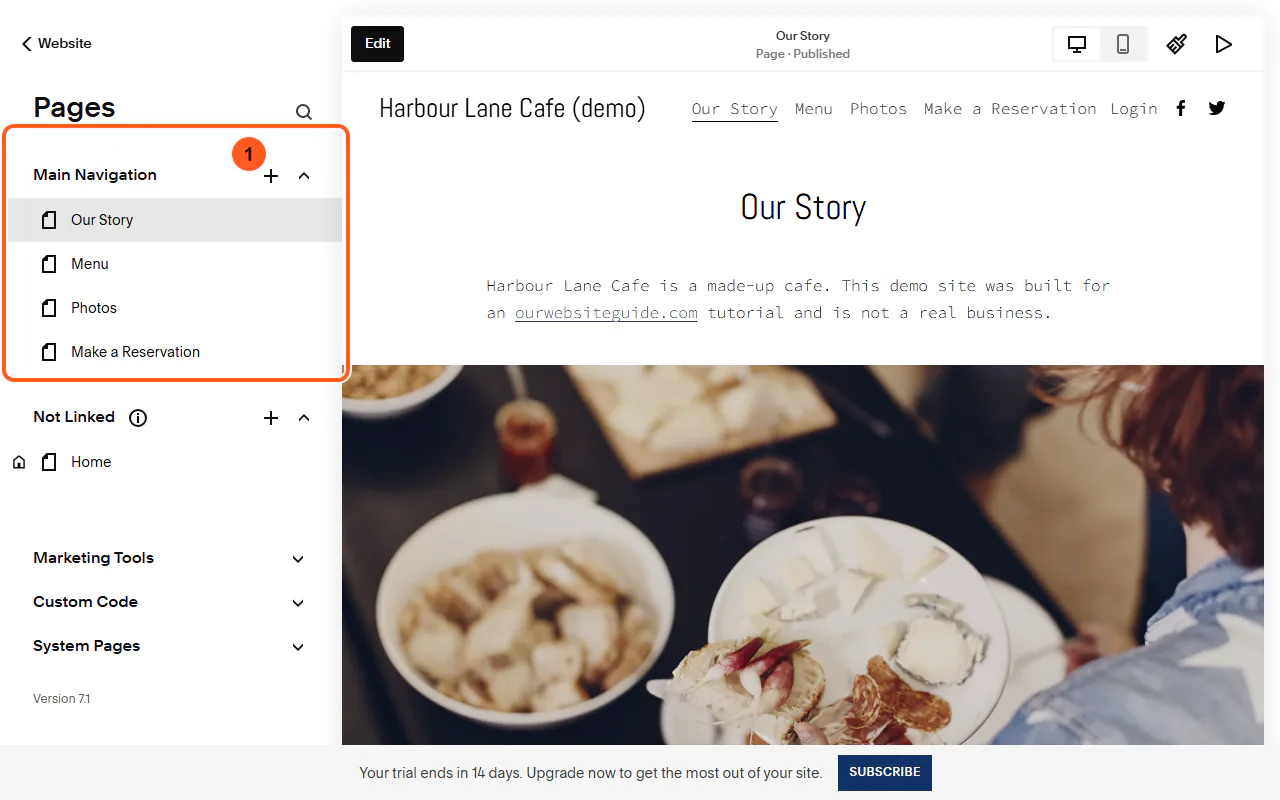Viewport: 1280px width, 800px height.
Task: Click the page icon next to Home
Action: 49,462
